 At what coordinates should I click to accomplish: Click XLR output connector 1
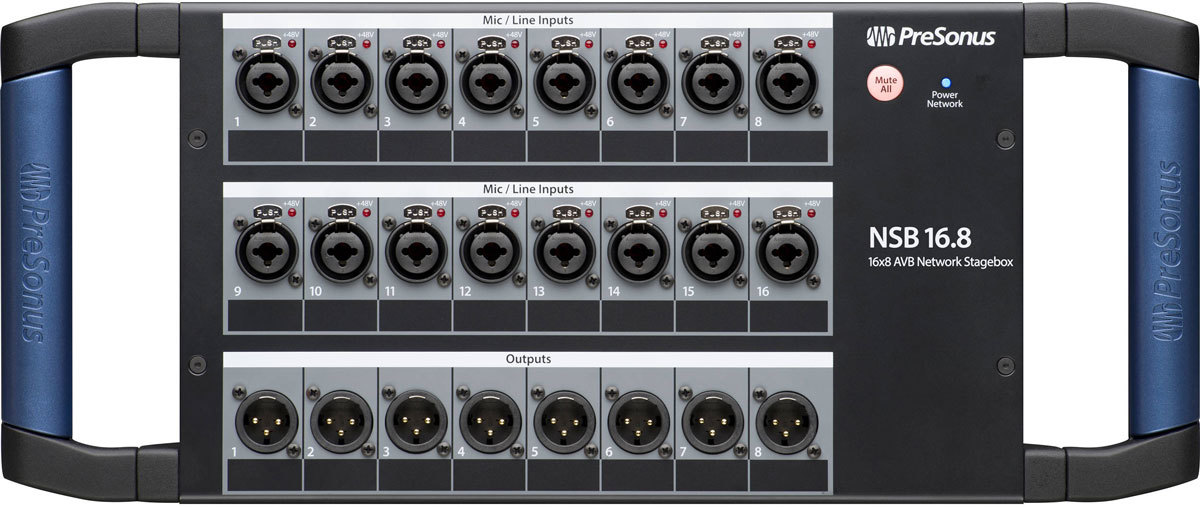(266, 421)
